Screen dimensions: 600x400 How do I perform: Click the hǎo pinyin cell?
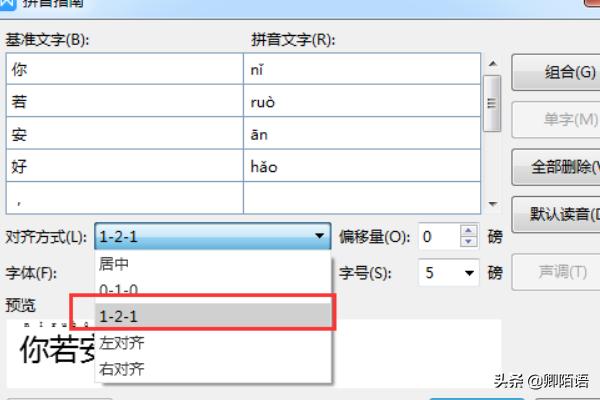click(362, 166)
